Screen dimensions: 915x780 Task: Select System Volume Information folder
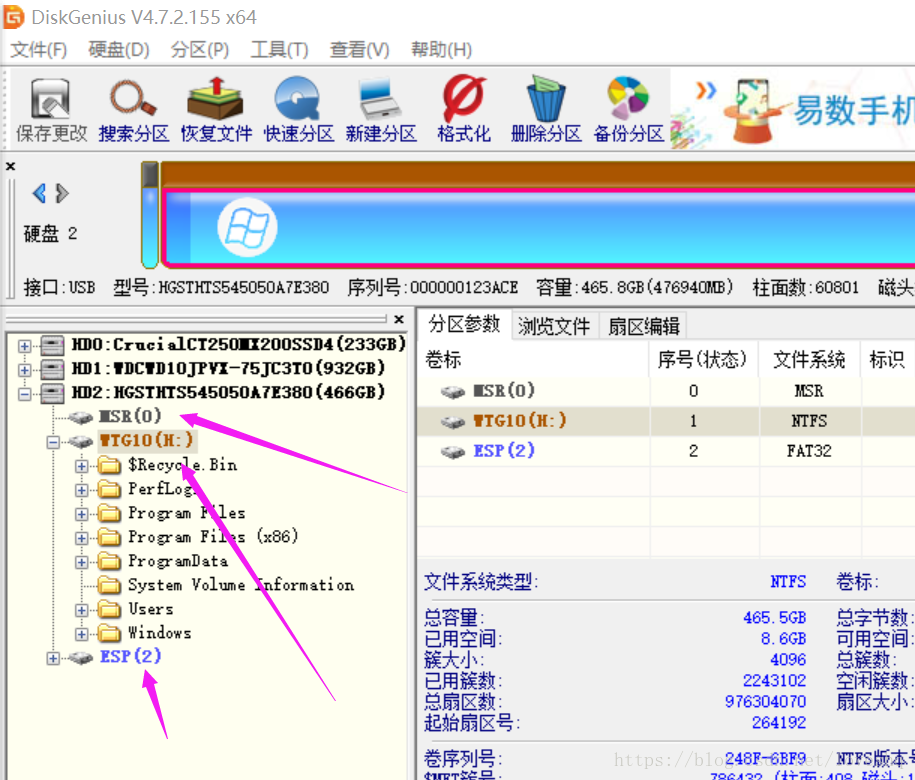240,585
